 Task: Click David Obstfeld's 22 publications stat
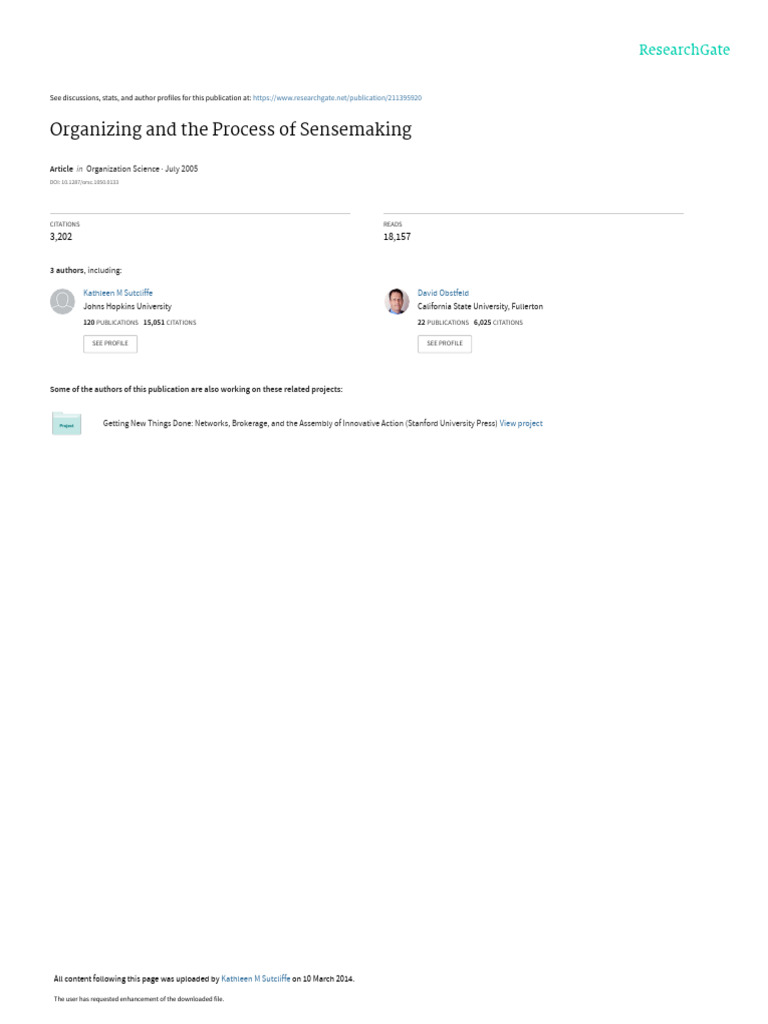point(443,323)
